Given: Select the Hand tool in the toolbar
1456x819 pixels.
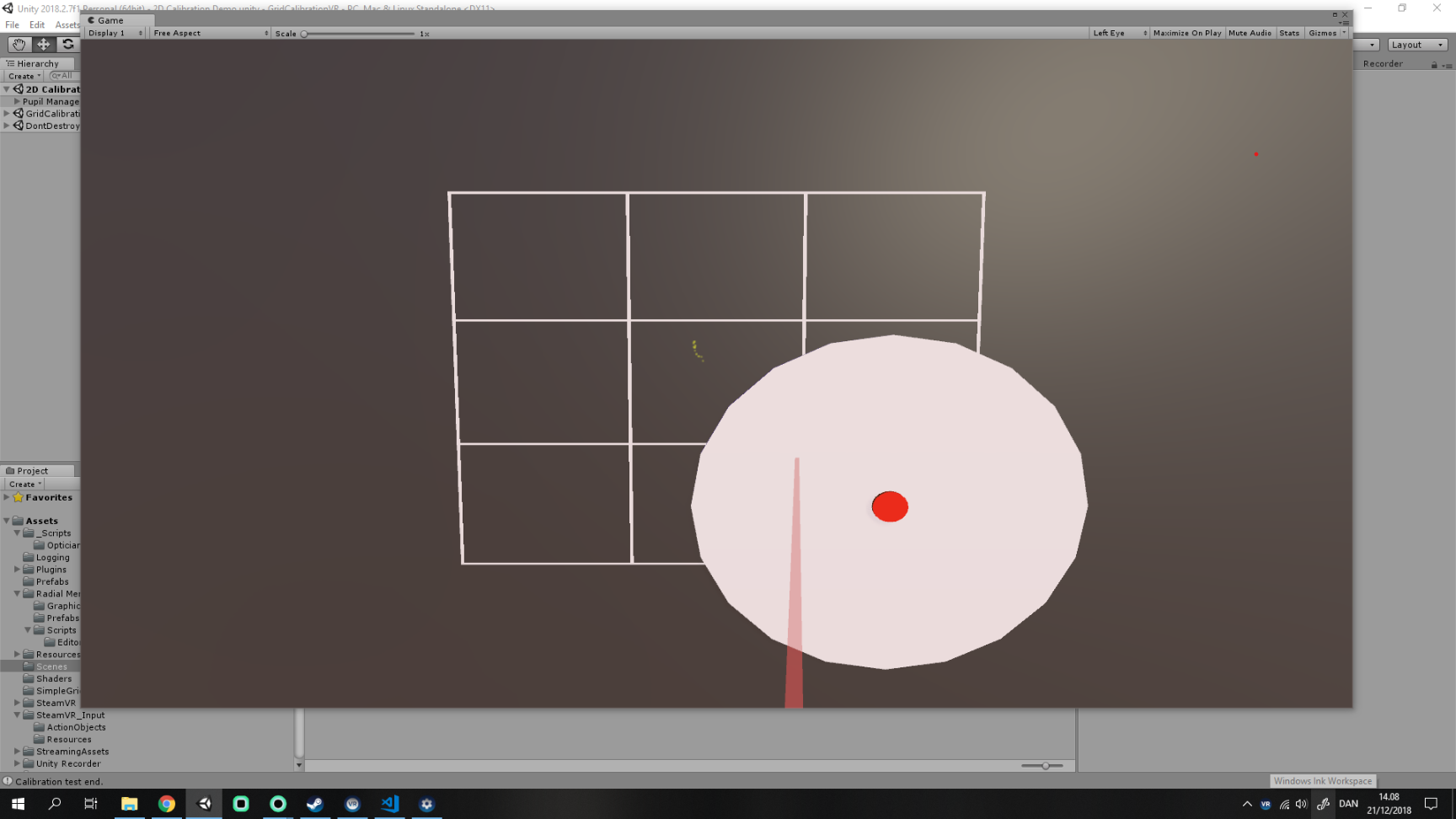Looking at the screenshot, I should pos(19,45).
